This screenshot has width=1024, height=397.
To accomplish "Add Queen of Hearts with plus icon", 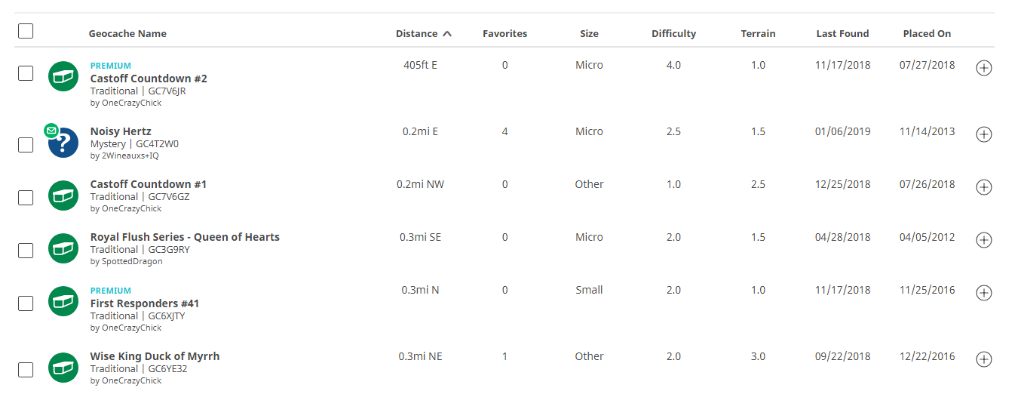I will (984, 240).
